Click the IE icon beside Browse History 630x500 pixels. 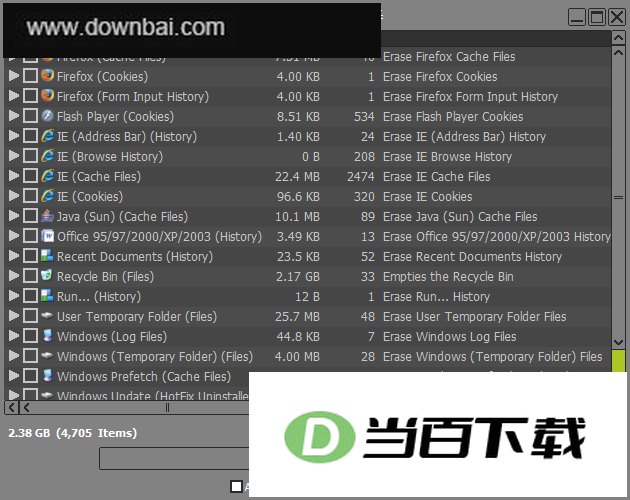point(47,156)
